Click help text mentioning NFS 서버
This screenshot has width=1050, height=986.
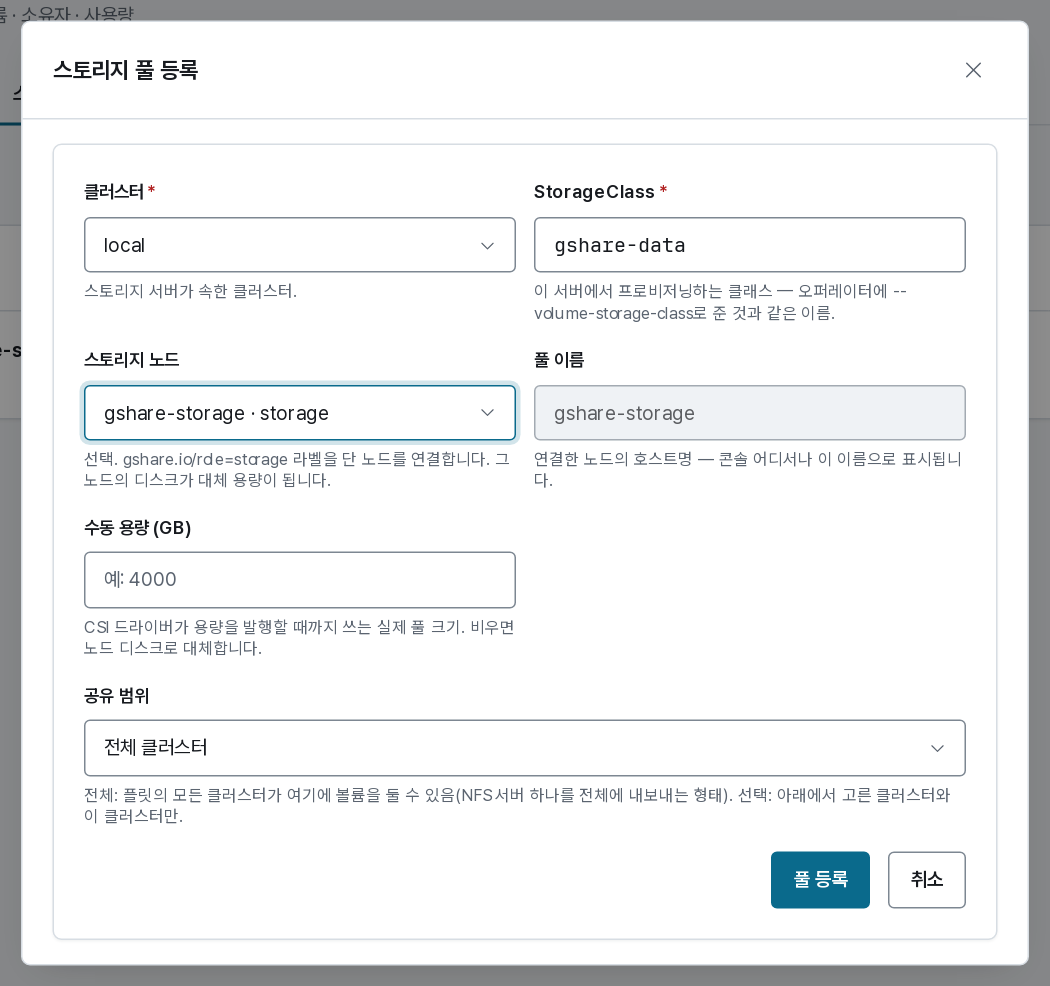tap(517, 805)
